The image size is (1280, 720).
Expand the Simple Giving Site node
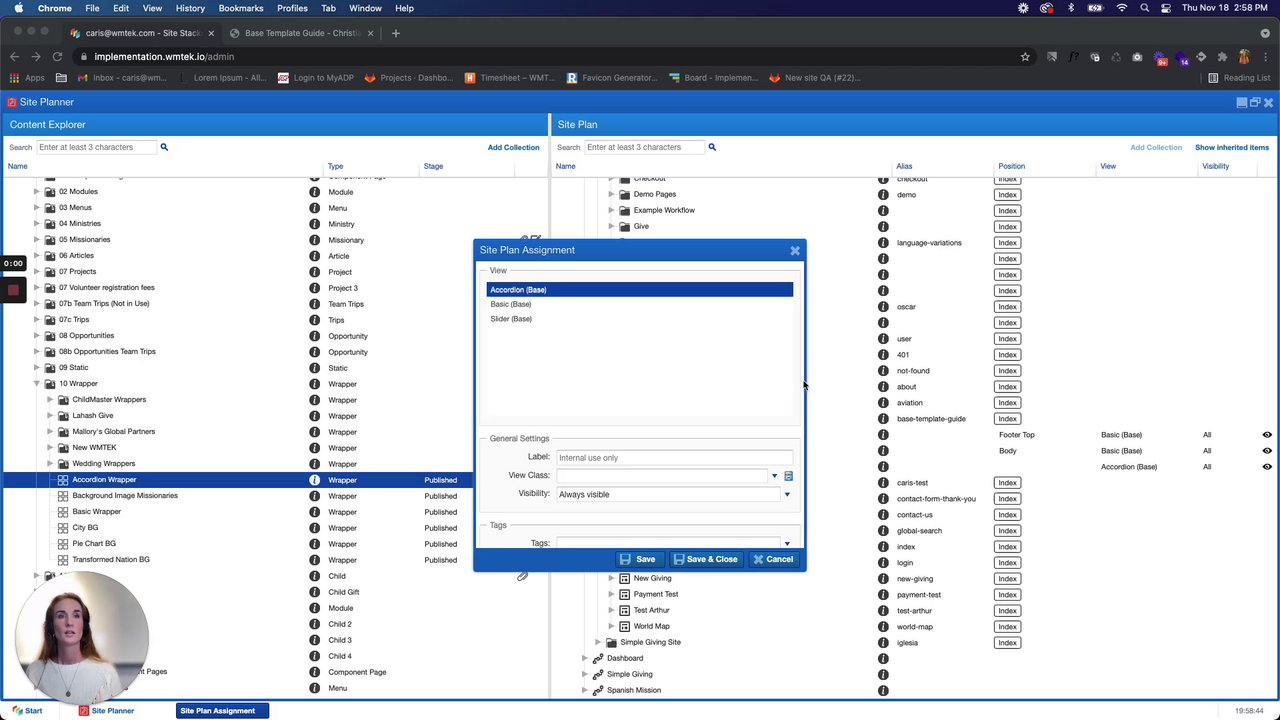pyautogui.click(x=598, y=642)
